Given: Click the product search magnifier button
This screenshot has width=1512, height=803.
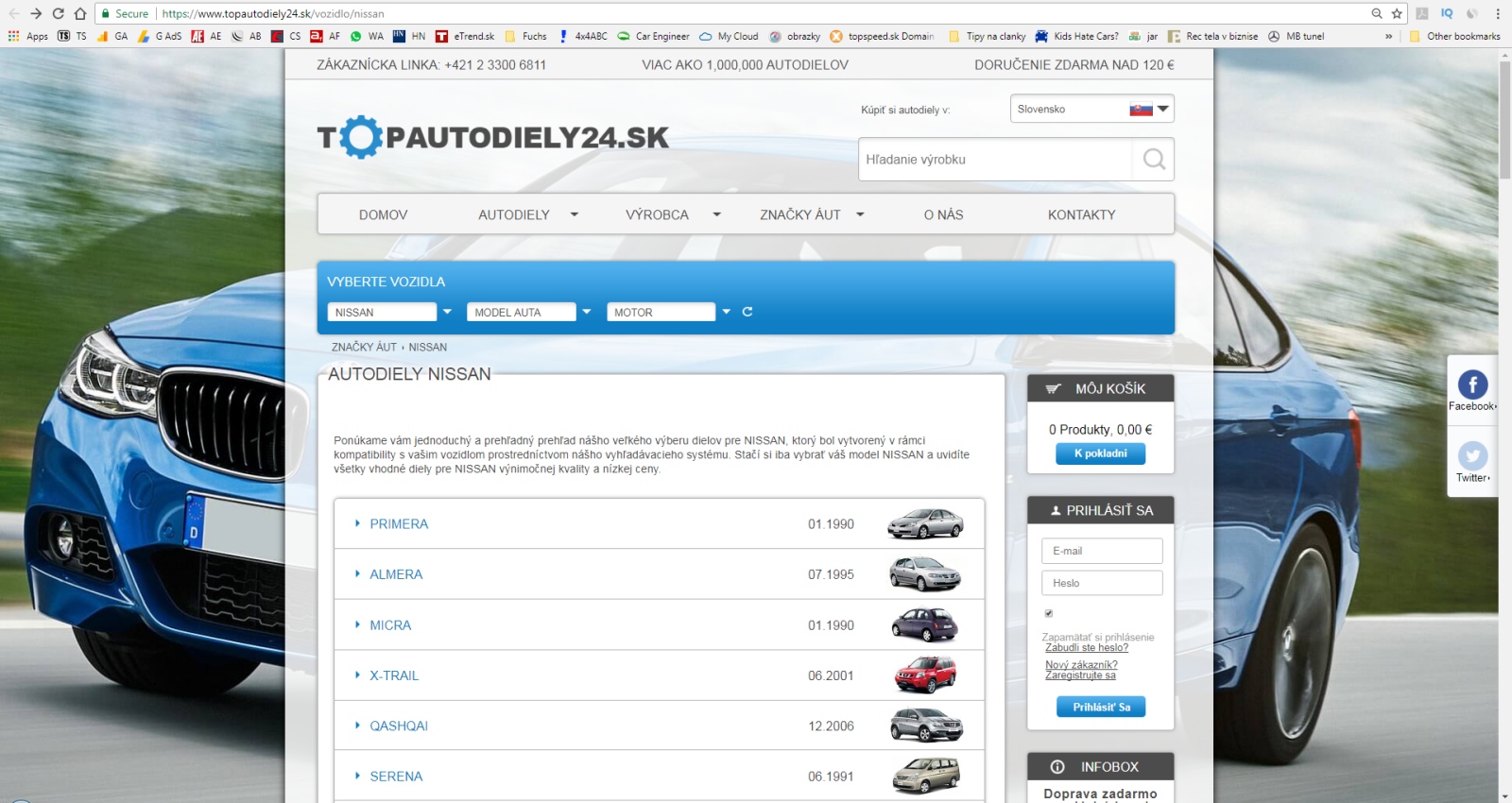Looking at the screenshot, I should (x=1154, y=159).
